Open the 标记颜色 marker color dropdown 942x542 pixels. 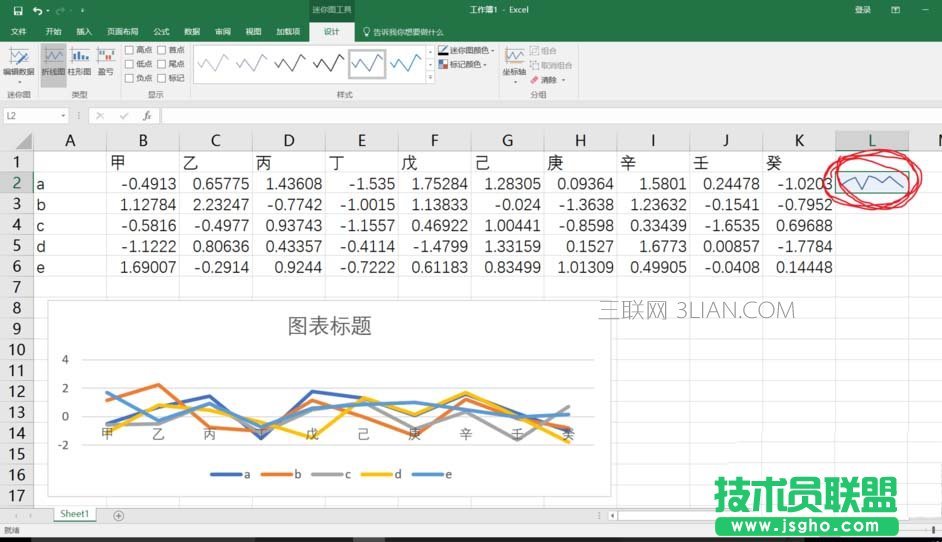[x=464, y=64]
